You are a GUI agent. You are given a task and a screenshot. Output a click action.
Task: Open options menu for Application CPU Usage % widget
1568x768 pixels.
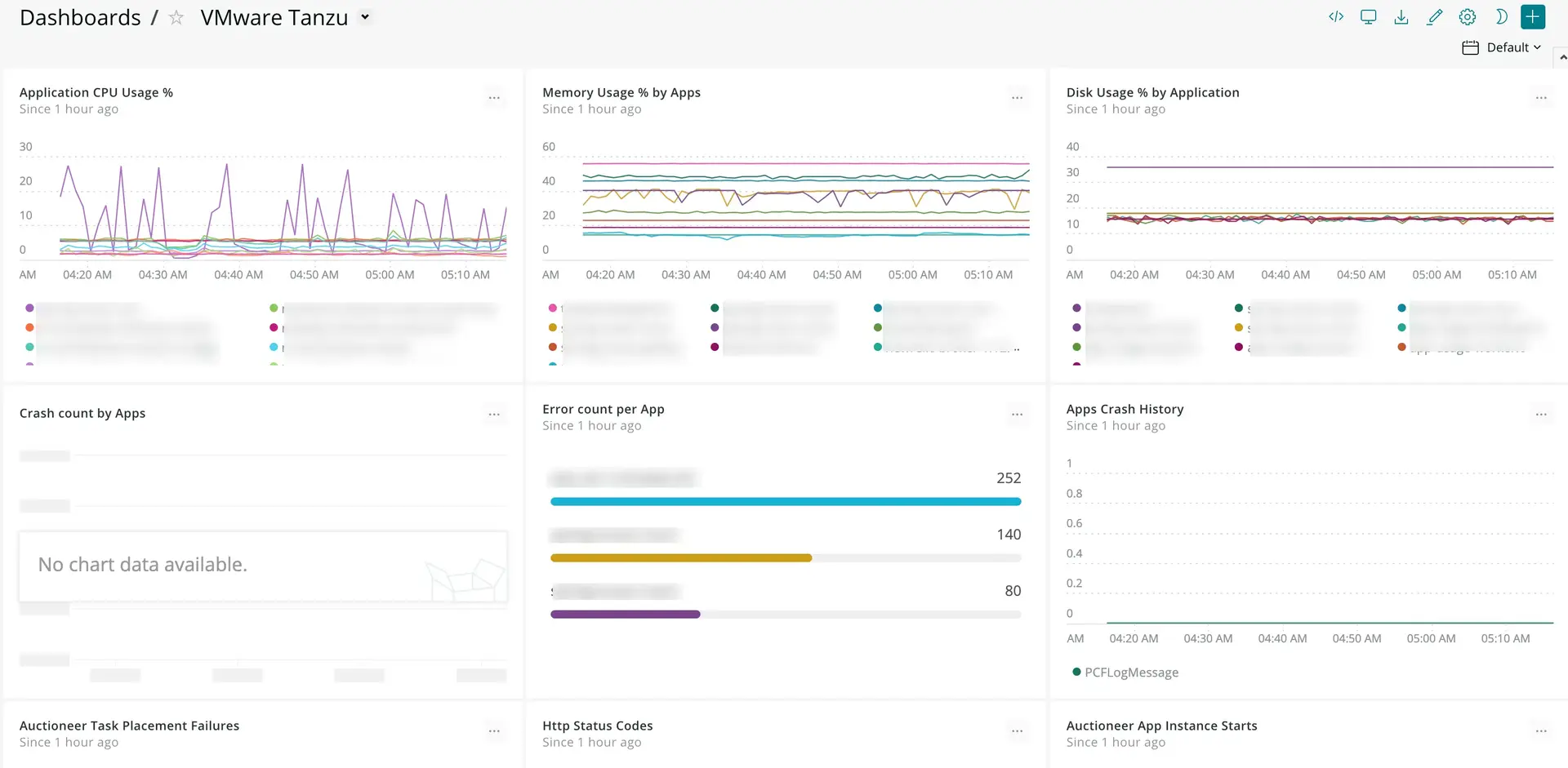tap(494, 98)
